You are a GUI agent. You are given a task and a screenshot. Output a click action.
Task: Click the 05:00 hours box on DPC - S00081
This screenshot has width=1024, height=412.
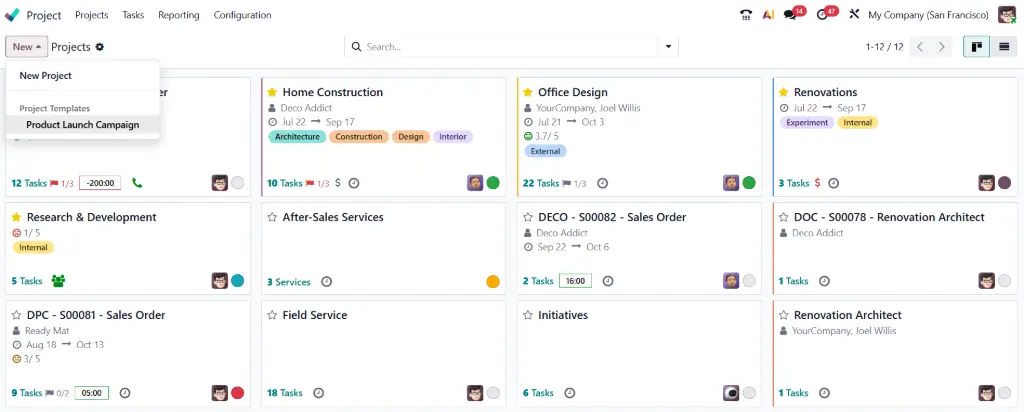click(92, 393)
